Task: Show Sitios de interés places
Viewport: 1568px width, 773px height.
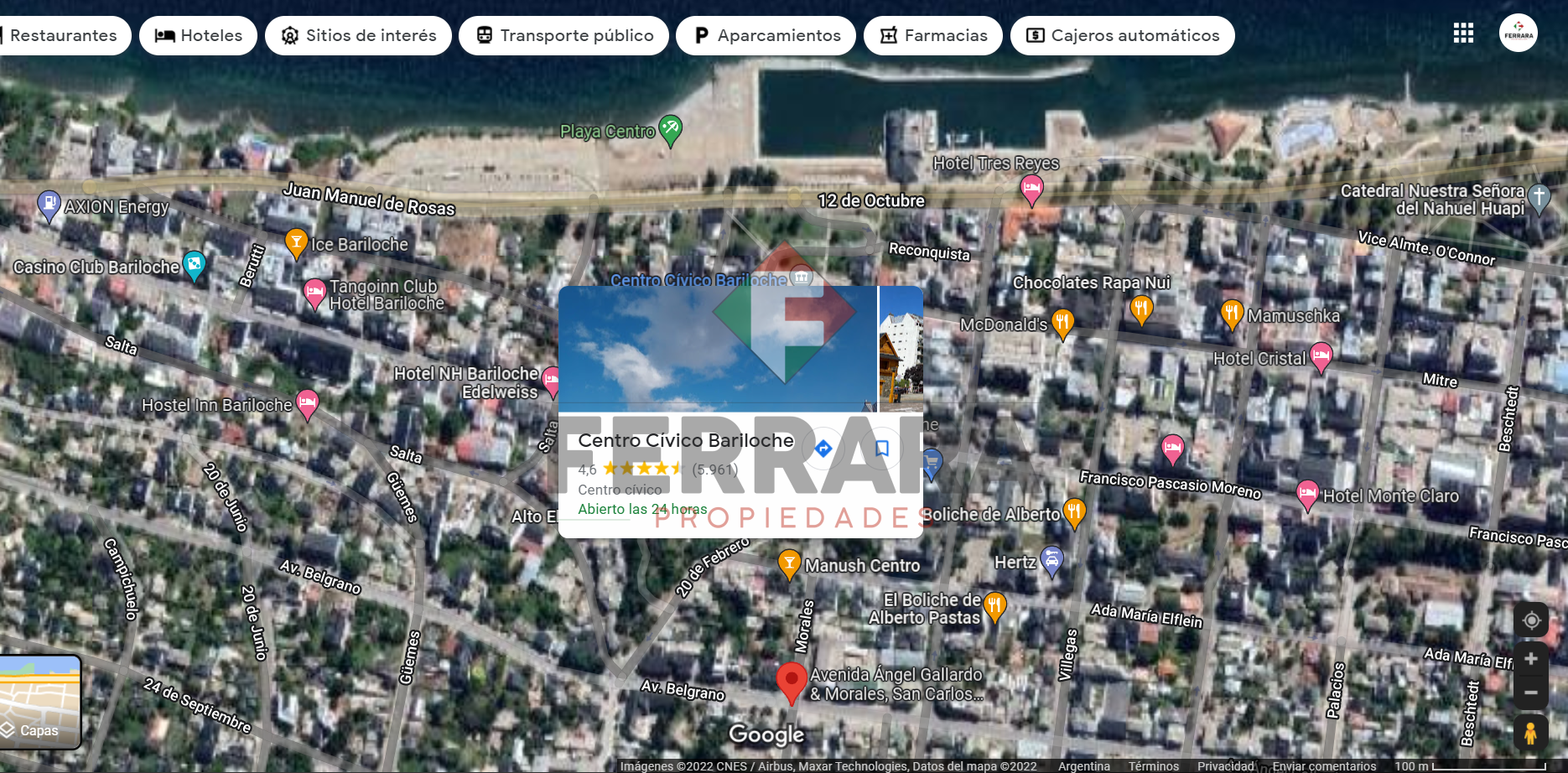Action: point(359,35)
